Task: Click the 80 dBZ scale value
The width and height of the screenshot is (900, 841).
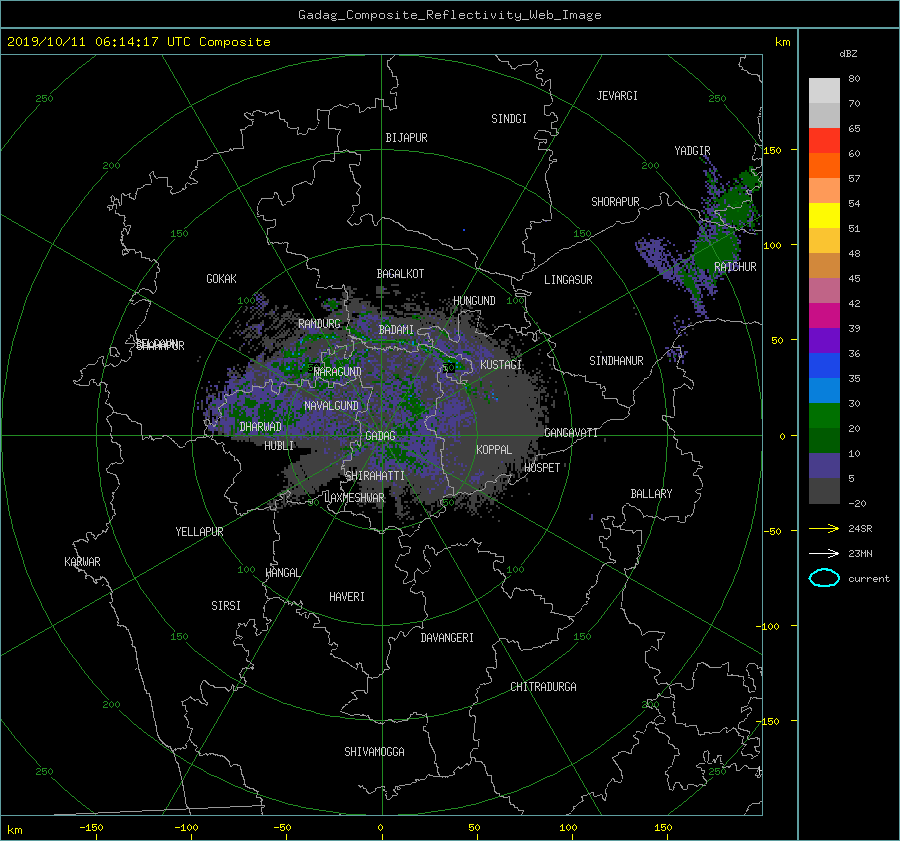Action: point(854,79)
